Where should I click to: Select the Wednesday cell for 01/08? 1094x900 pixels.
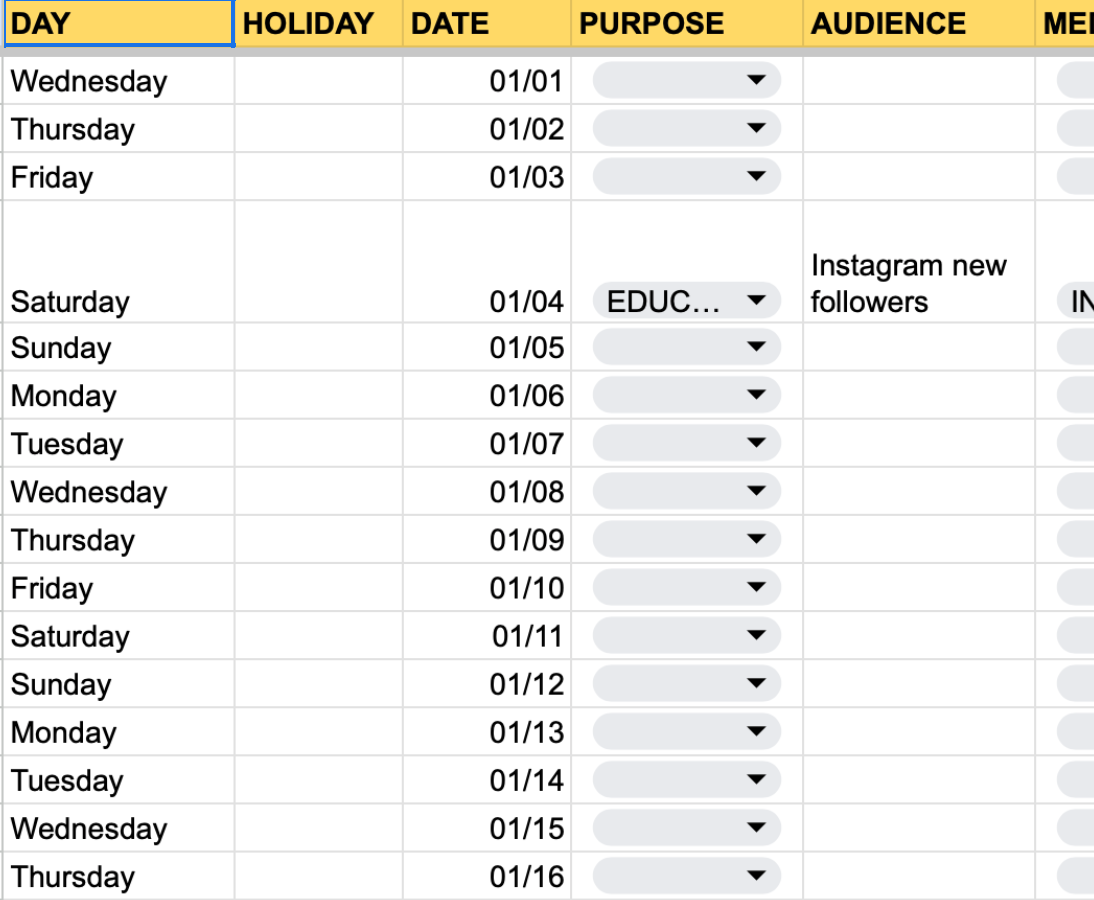coord(119,491)
